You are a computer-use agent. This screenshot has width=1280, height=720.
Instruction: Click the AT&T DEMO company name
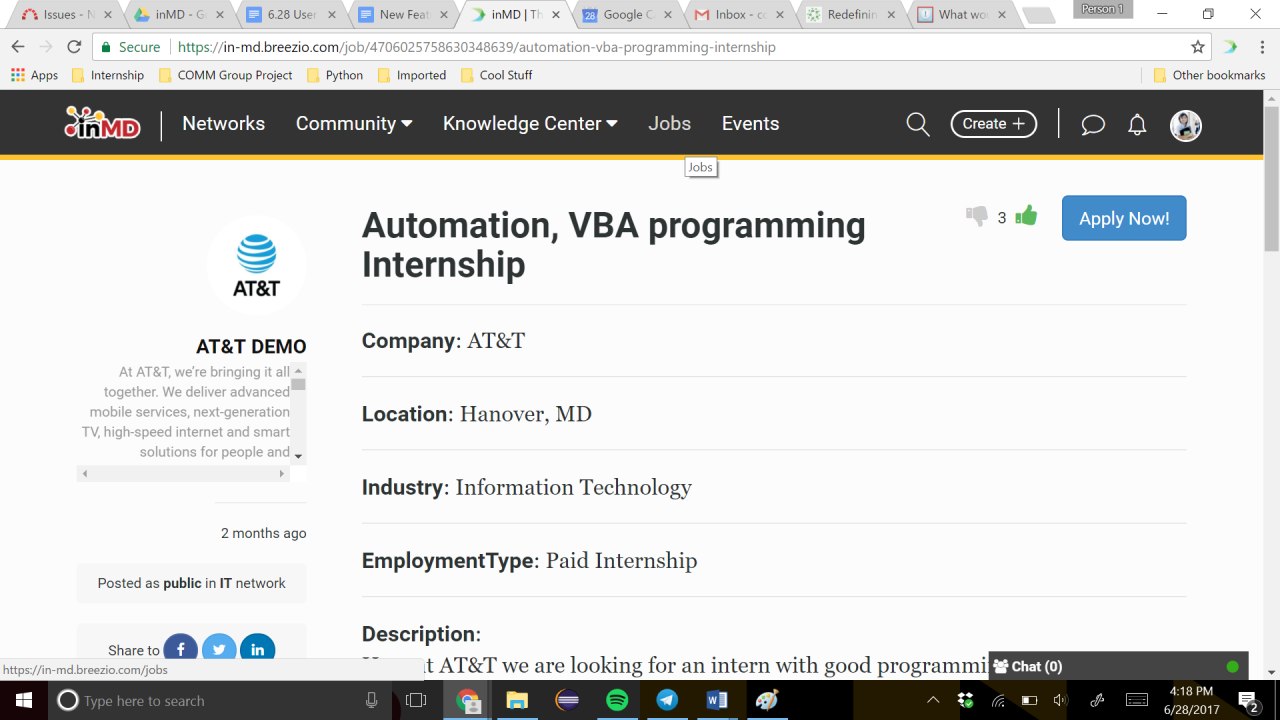click(x=251, y=347)
